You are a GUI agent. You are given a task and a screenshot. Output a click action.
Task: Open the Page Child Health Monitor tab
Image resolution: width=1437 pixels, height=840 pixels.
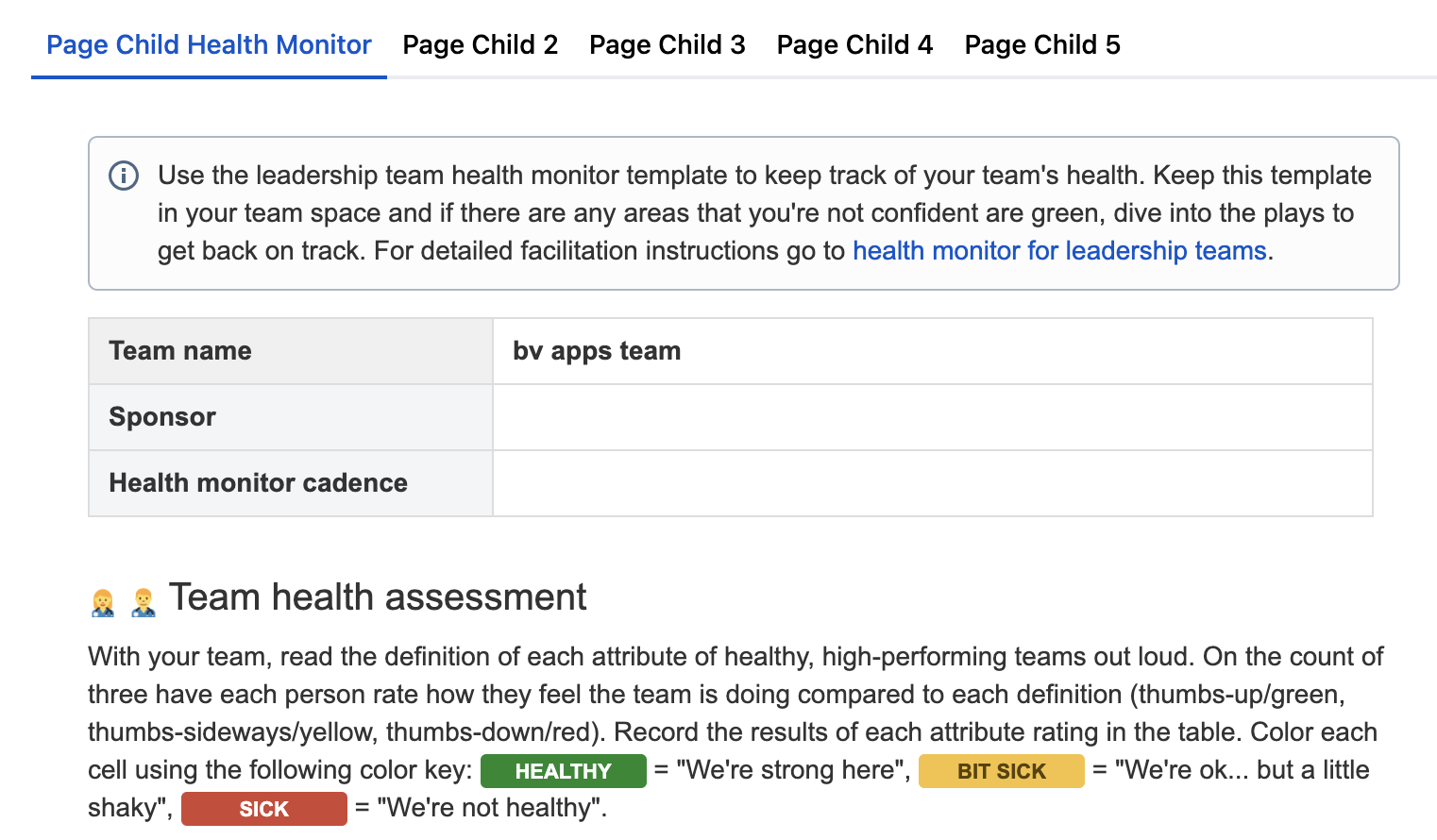pos(209,45)
